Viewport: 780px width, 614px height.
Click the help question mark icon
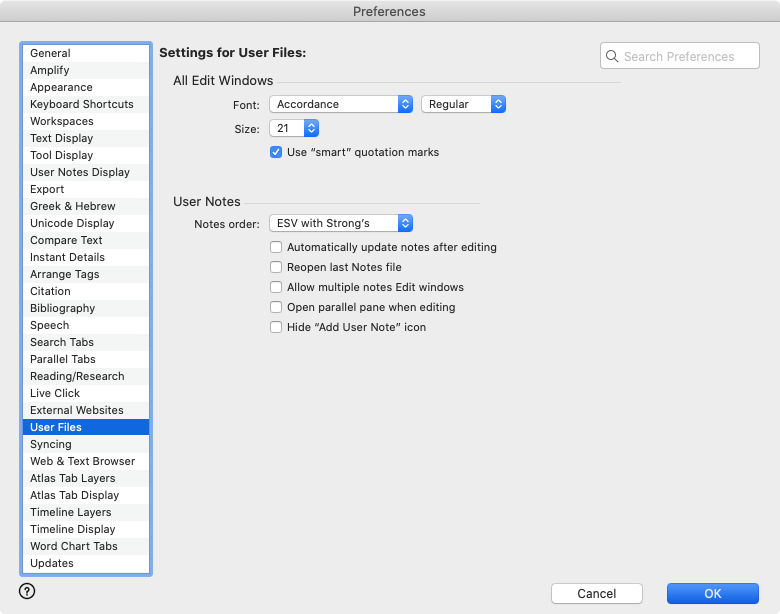coord(27,591)
